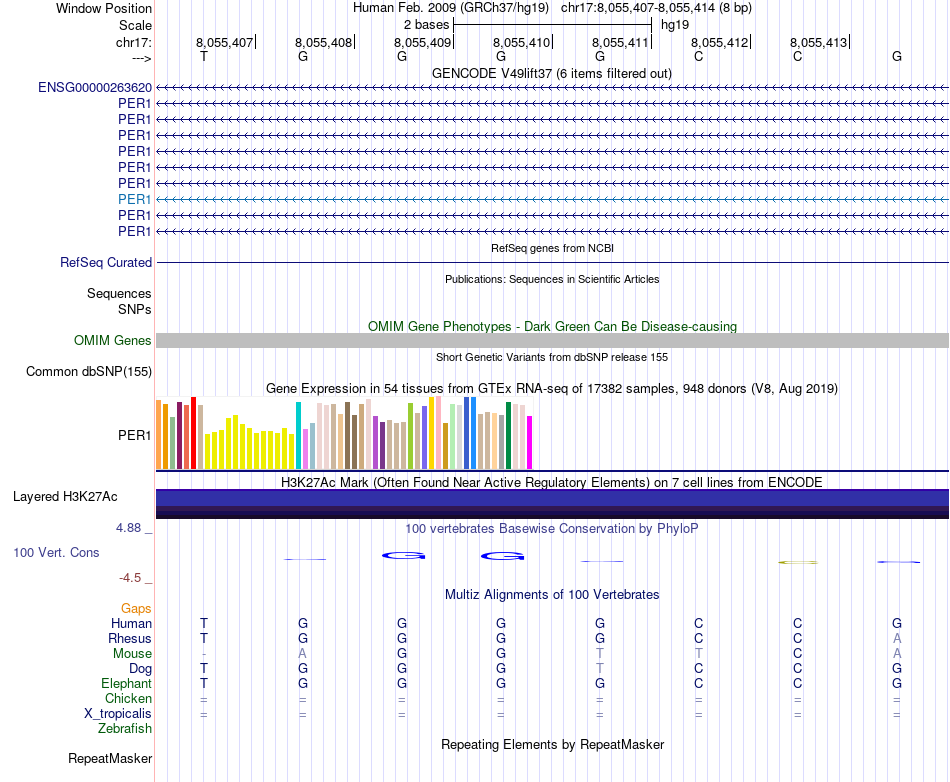The width and height of the screenshot is (950, 782).
Task: Open Multiz Alignments of 100 Vertebrates title
Action: click(x=552, y=595)
